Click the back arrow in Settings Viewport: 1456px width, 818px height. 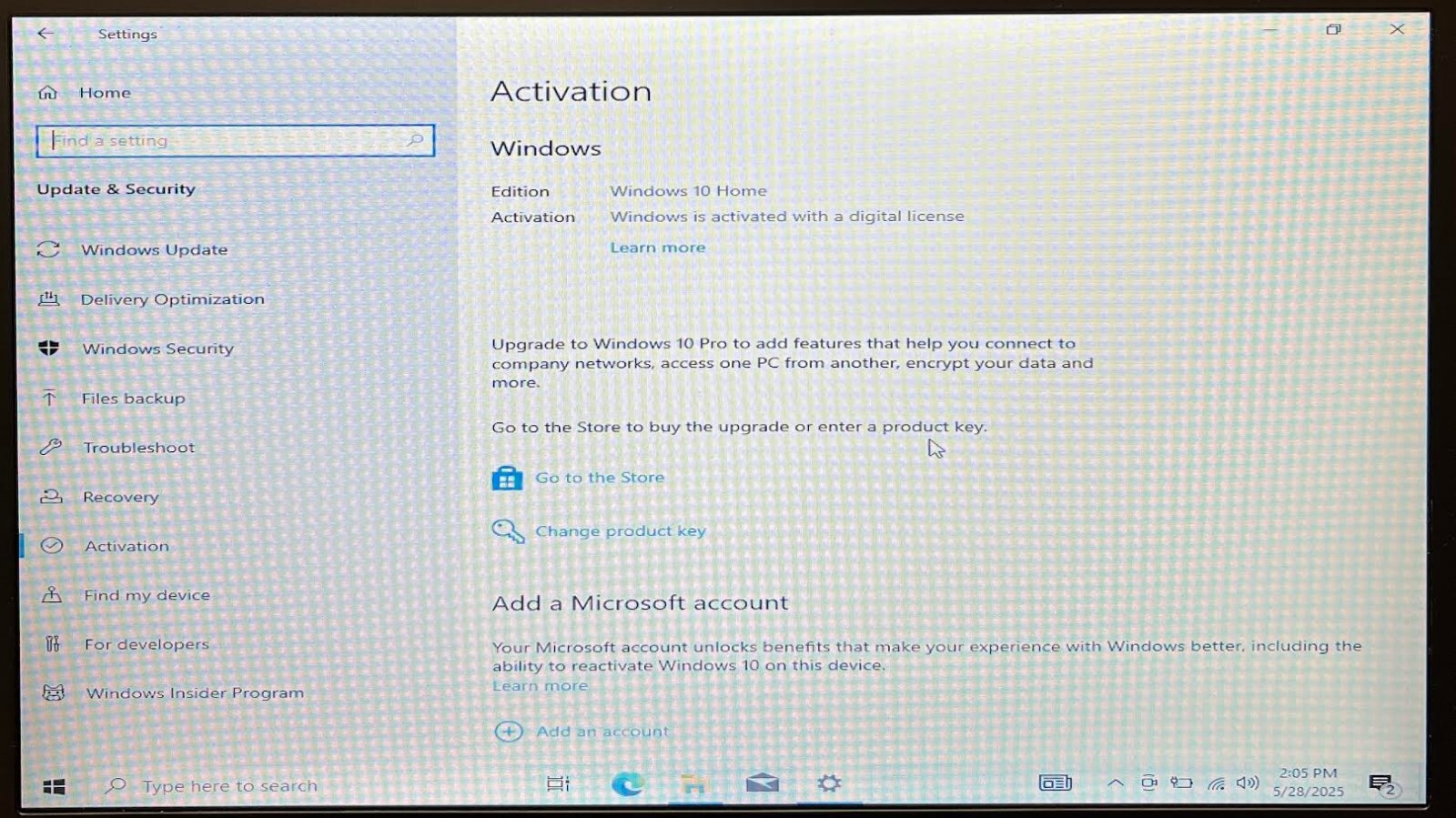click(45, 34)
